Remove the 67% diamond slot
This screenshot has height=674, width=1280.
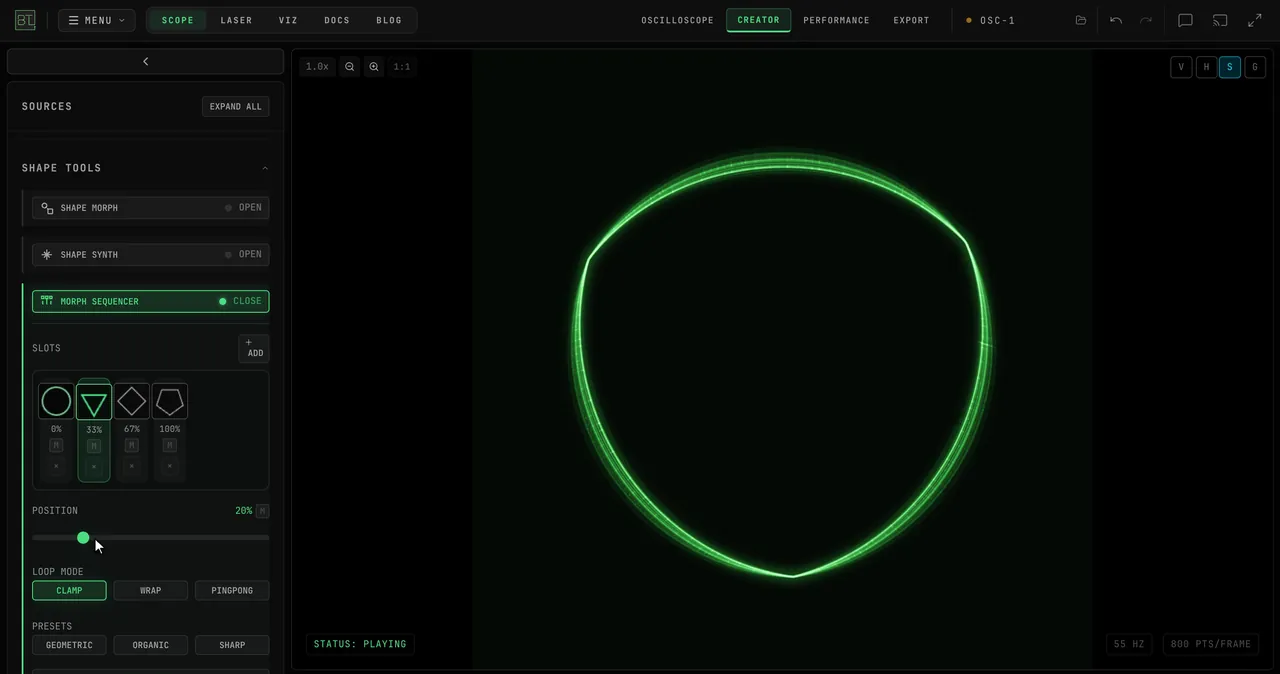coord(132,466)
